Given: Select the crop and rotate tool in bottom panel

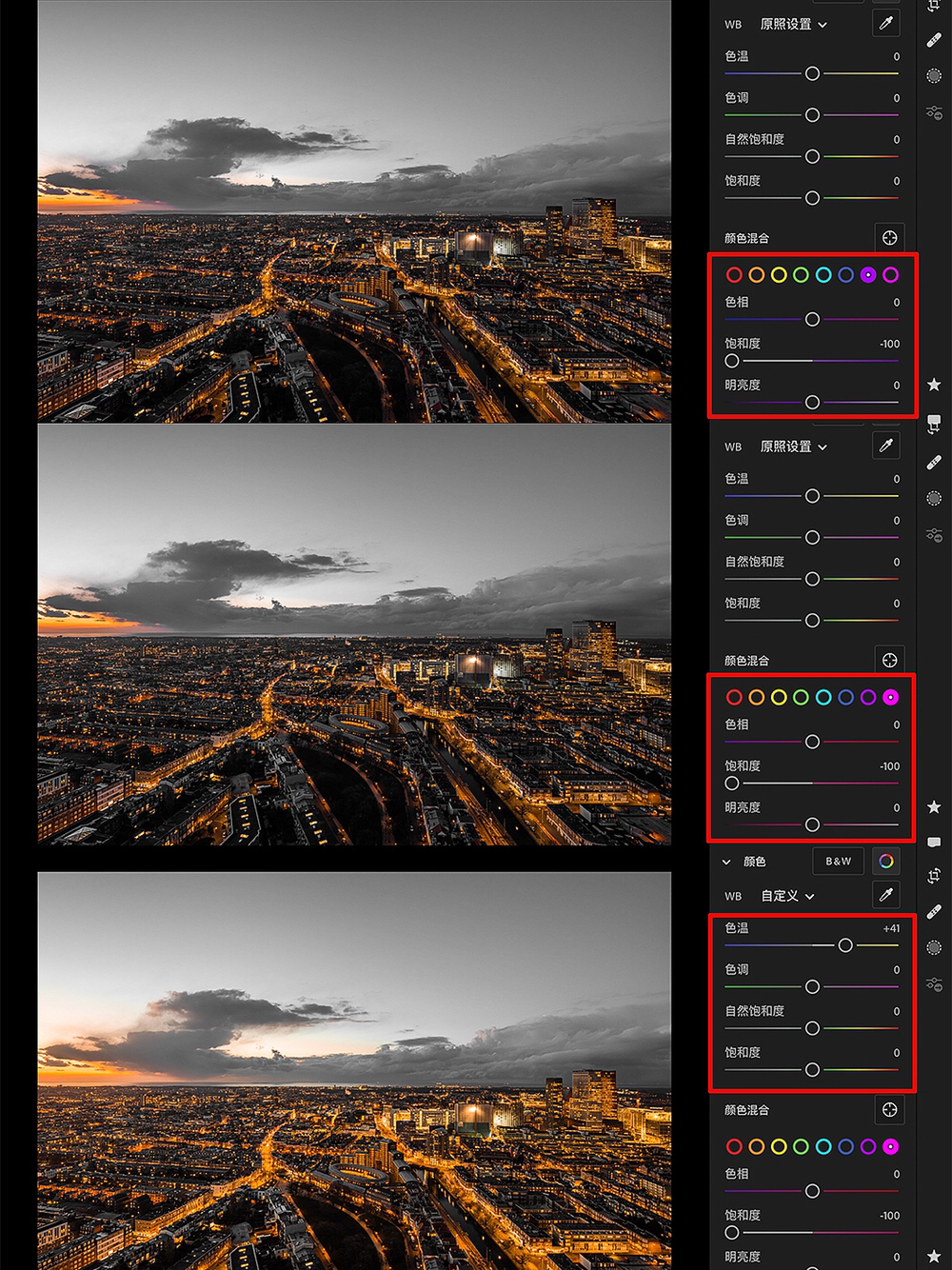Looking at the screenshot, I should click(x=934, y=876).
